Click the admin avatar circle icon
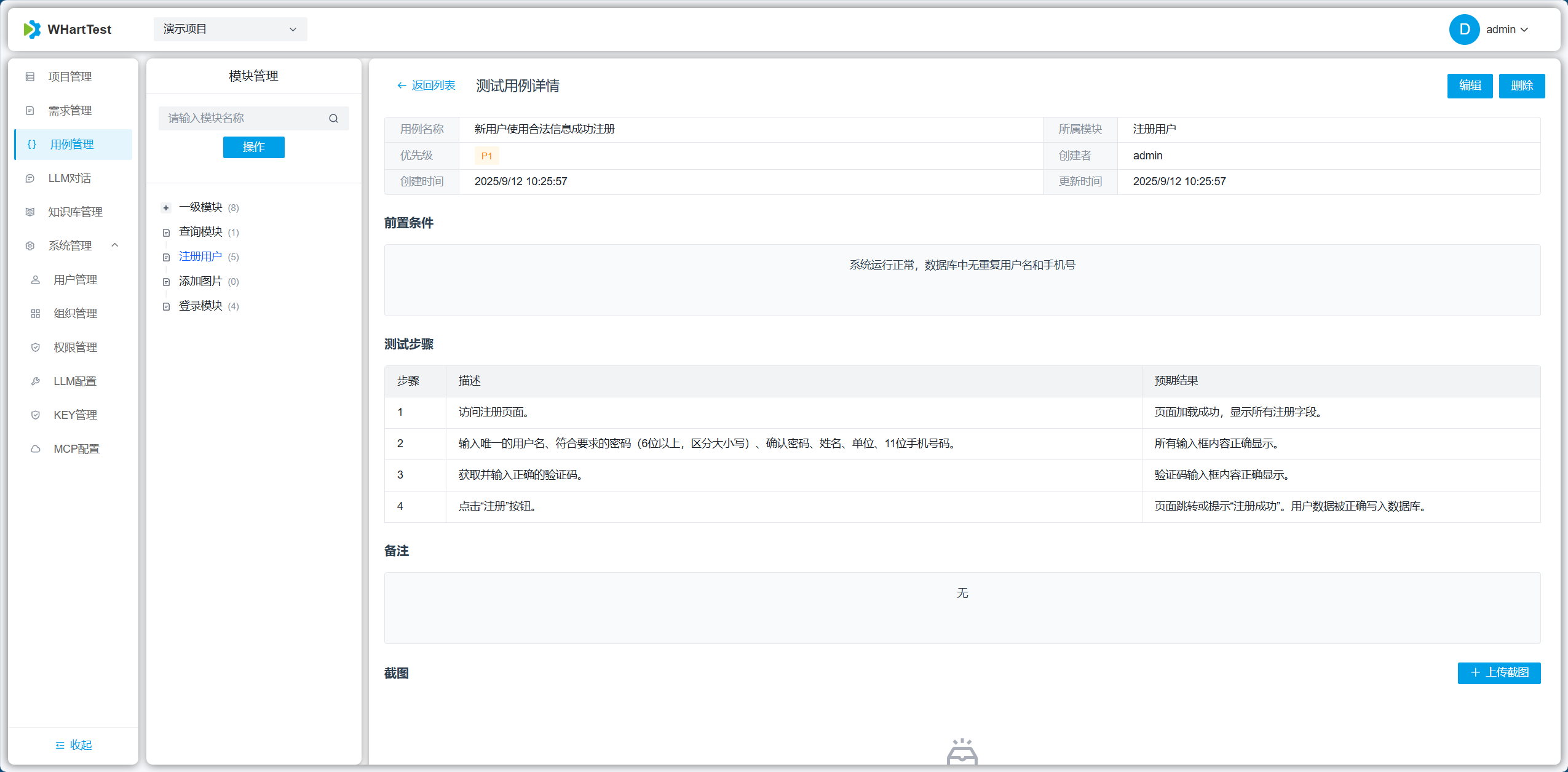The image size is (1568, 772). coord(1464,30)
